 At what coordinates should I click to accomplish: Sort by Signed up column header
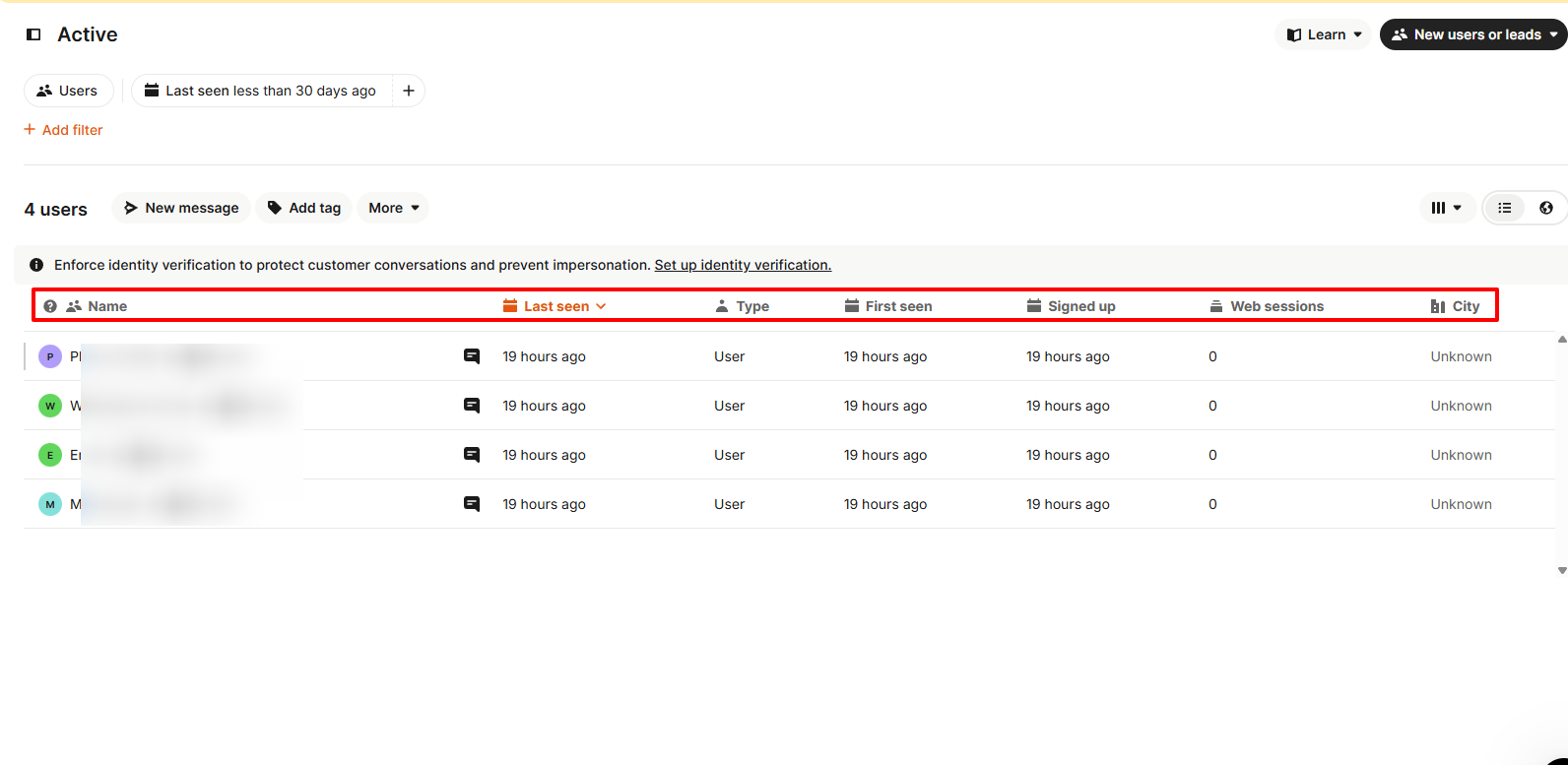[x=1071, y=306]
